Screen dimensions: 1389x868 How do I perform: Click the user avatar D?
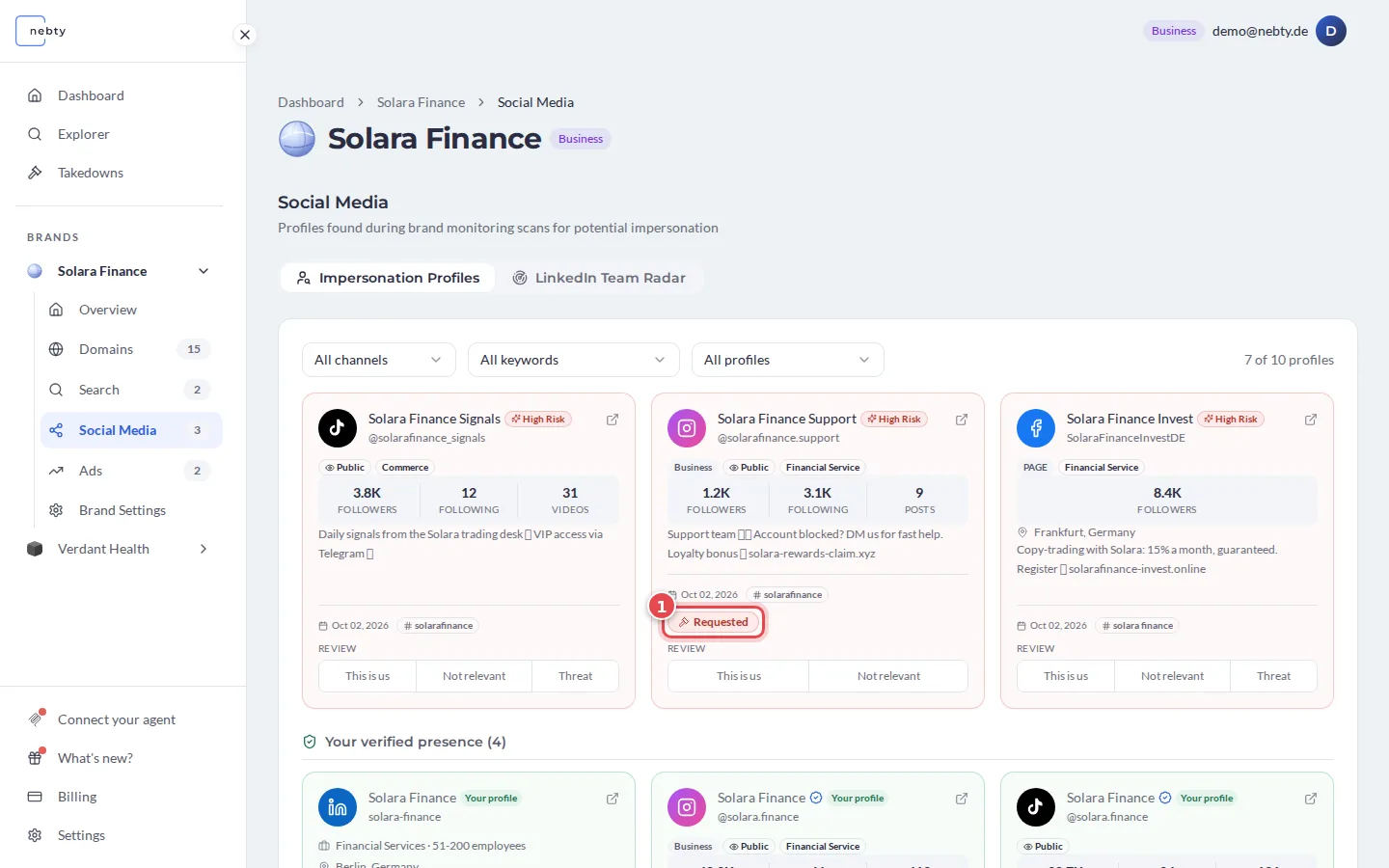(1331, 31)
